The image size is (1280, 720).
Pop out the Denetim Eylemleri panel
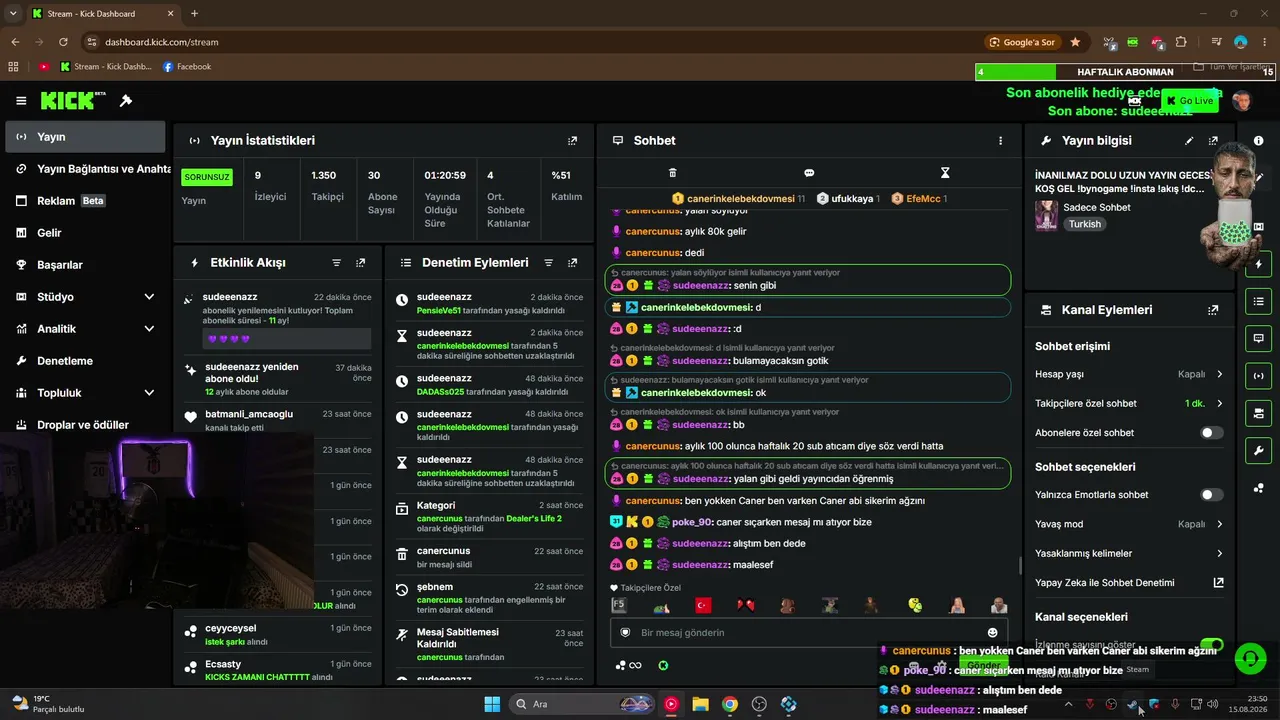coord(572,263)
